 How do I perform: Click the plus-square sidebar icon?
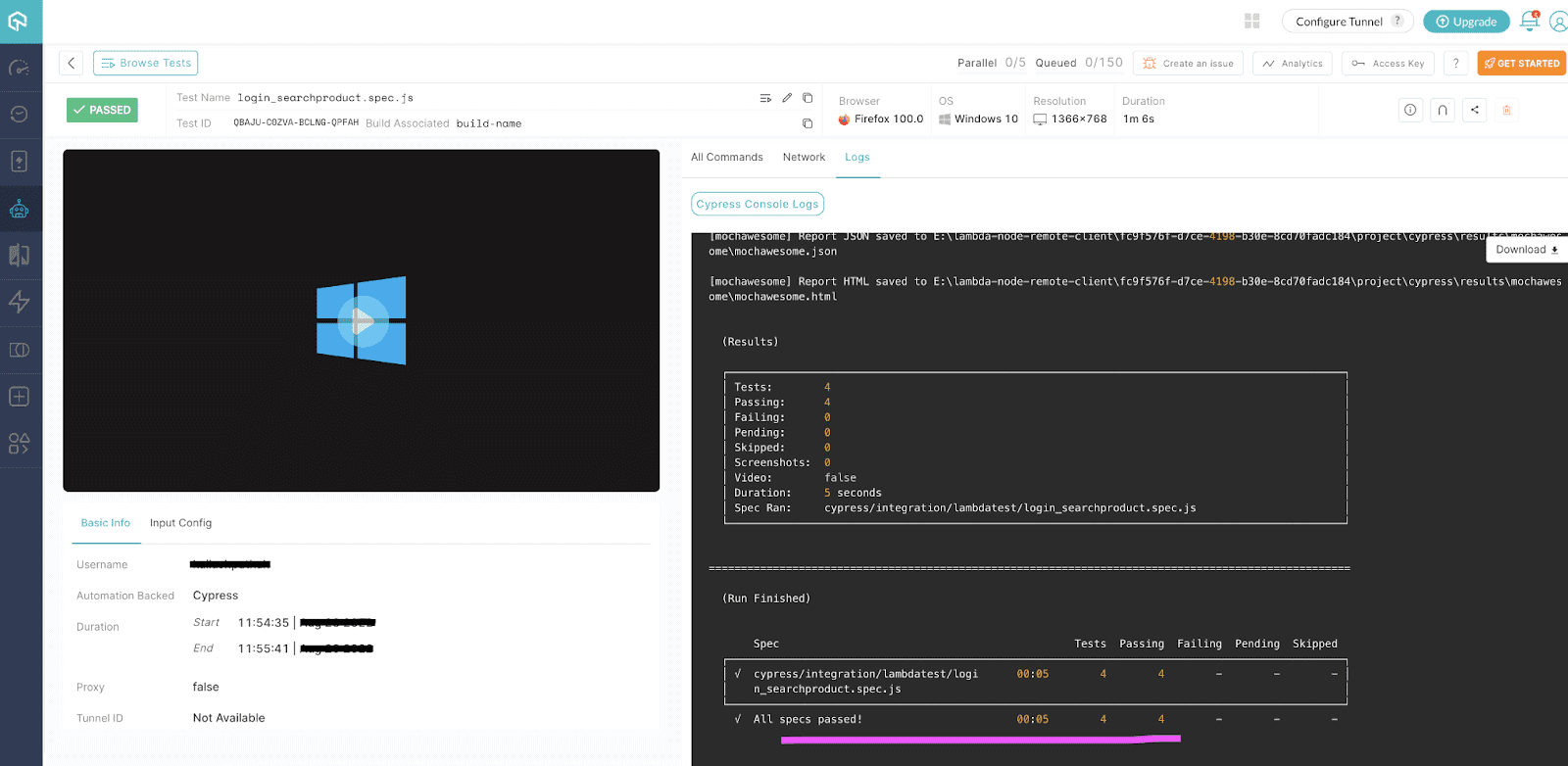tap(19, 397)
